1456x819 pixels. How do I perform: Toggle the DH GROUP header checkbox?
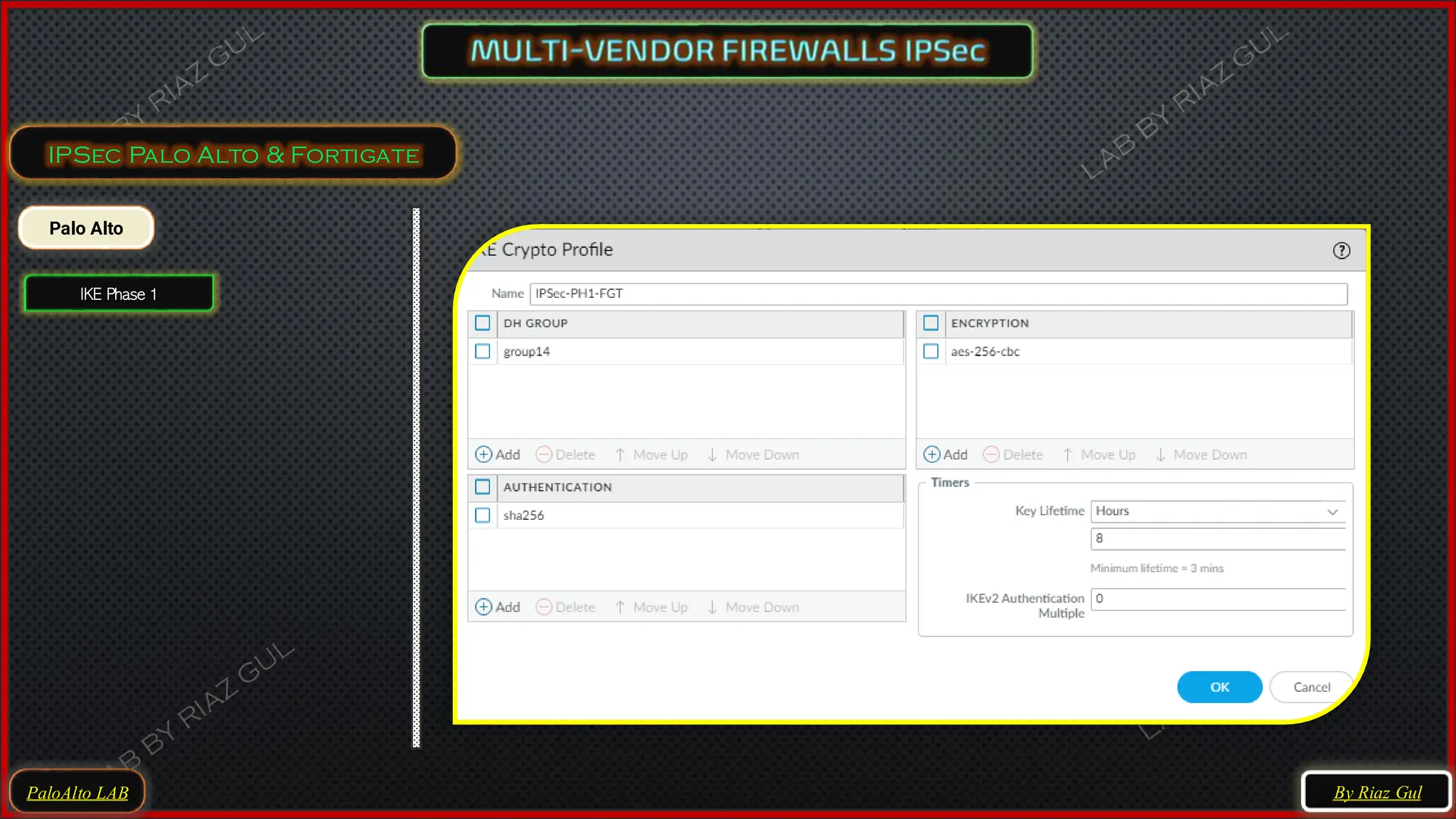click(483, 323)
